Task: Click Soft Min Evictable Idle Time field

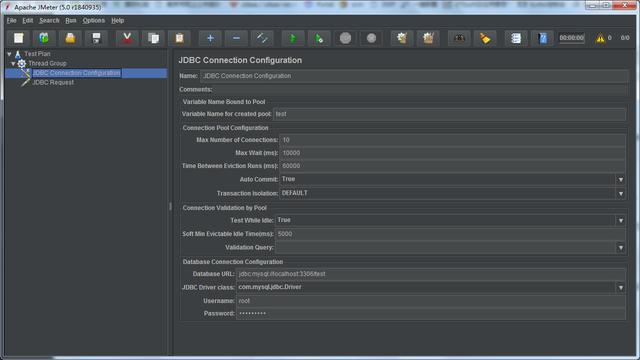Action: tap(450, 234)
